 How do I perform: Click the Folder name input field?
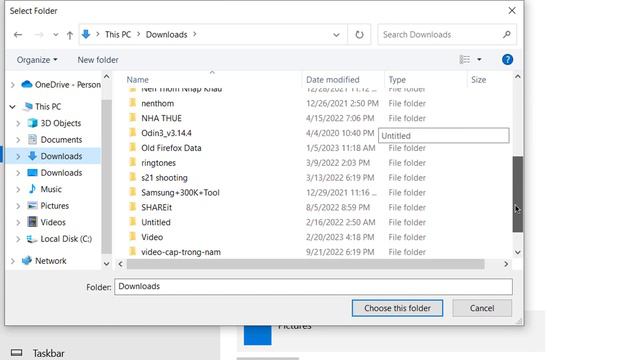tap(313, 287)
